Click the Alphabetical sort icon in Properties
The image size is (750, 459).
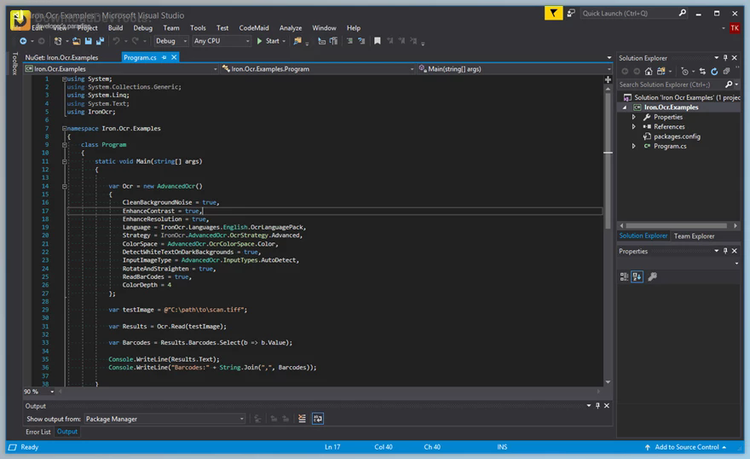637,277
